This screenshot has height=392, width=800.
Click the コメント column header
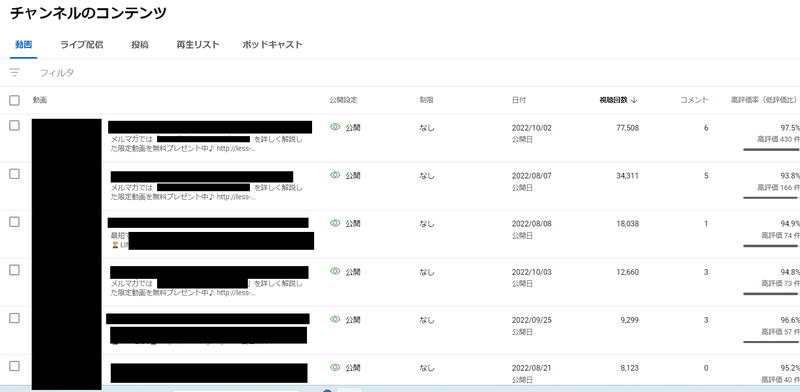(694, 100)
